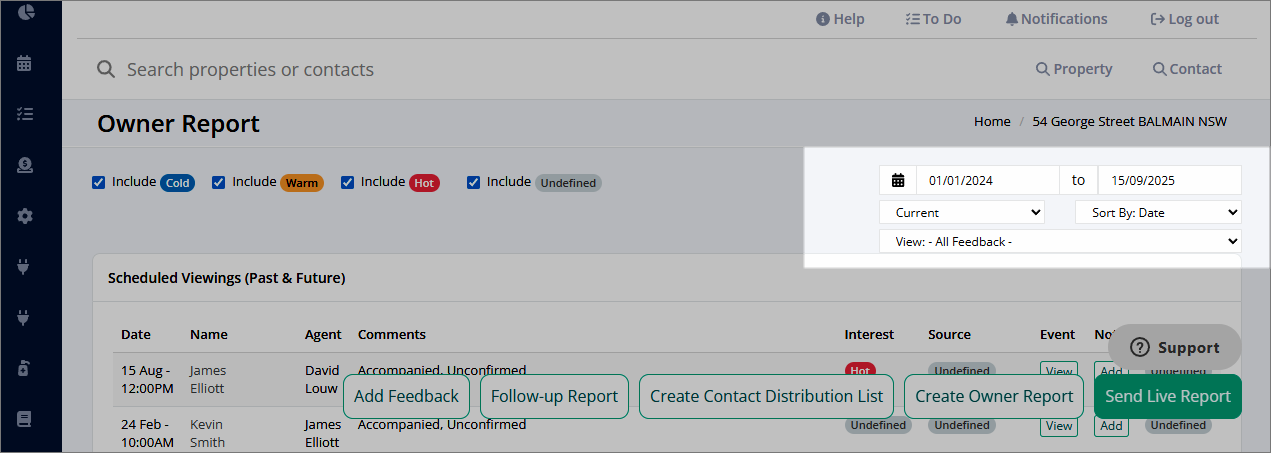Open the dashboard pie chart icon in sidebar
The image size is (1271, 453).
tap(26, 12)
